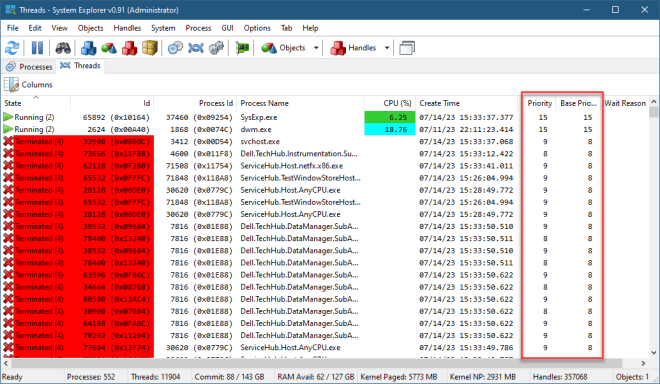Click the horizontal scrollbar right arrow
The width and height of the screenshot is (660, 384).
[643, 363]
